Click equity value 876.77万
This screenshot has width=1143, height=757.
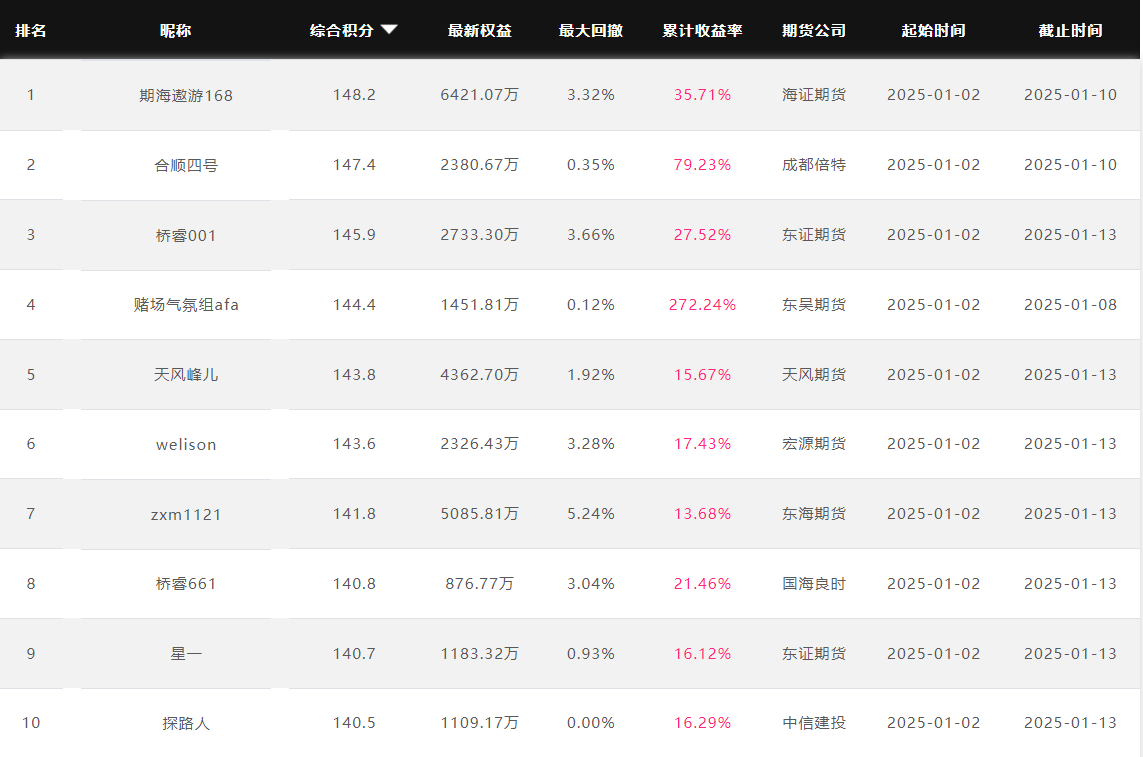click(x=480, y=584)
